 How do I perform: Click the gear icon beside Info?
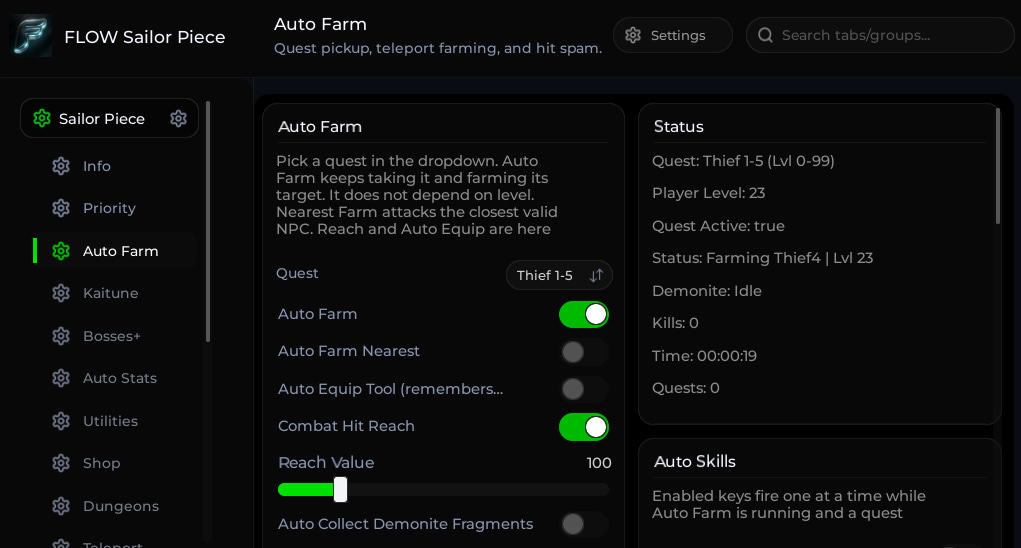click(x=61, y=166)
